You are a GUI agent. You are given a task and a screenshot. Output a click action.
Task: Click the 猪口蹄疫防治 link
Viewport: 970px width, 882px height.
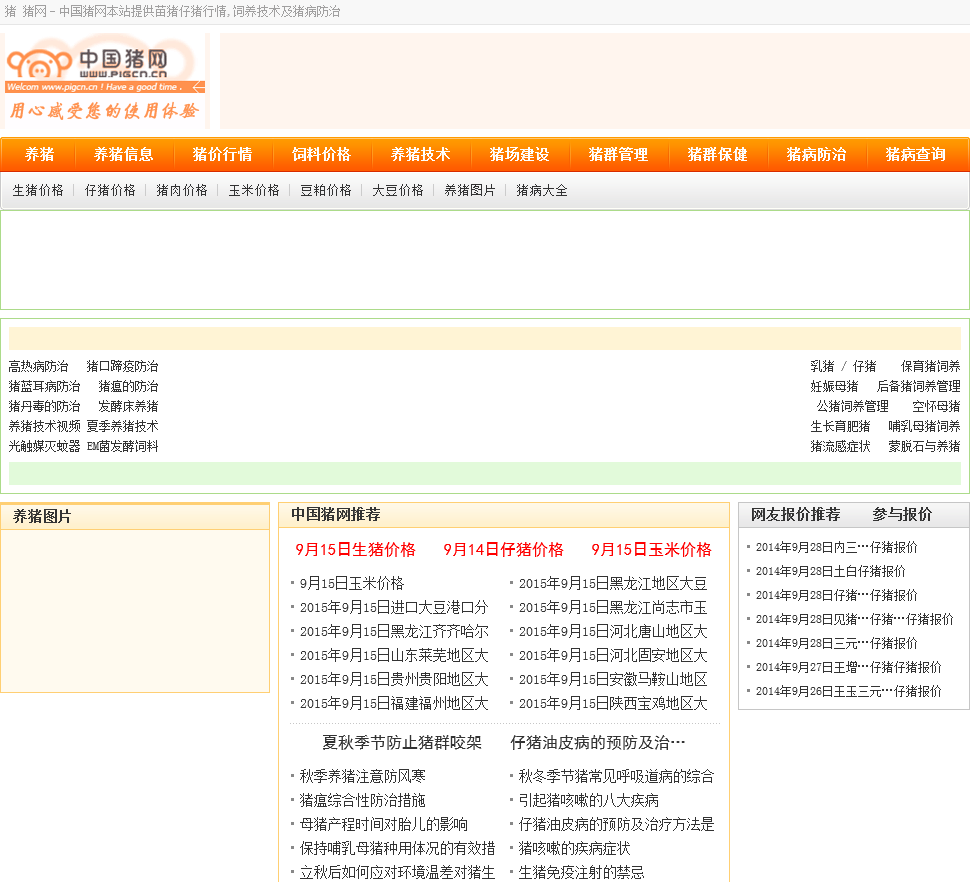pyautogui.click(x=122, y=367)
